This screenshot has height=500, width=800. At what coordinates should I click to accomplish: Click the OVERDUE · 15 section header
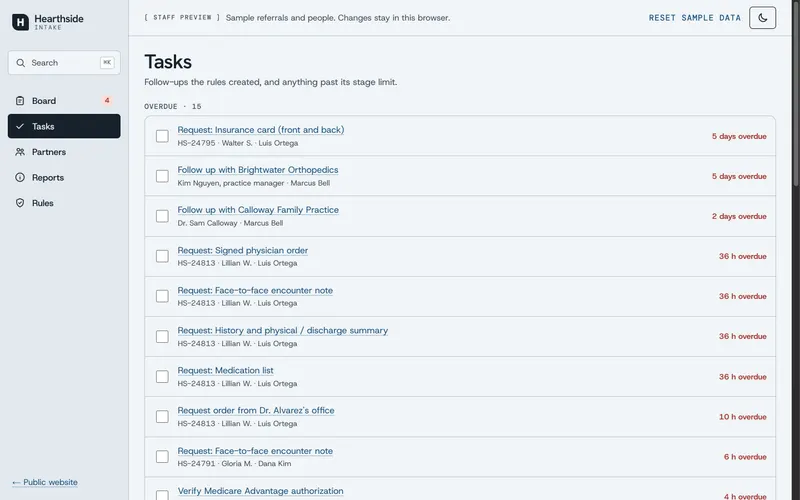click(x=173, y=107)
